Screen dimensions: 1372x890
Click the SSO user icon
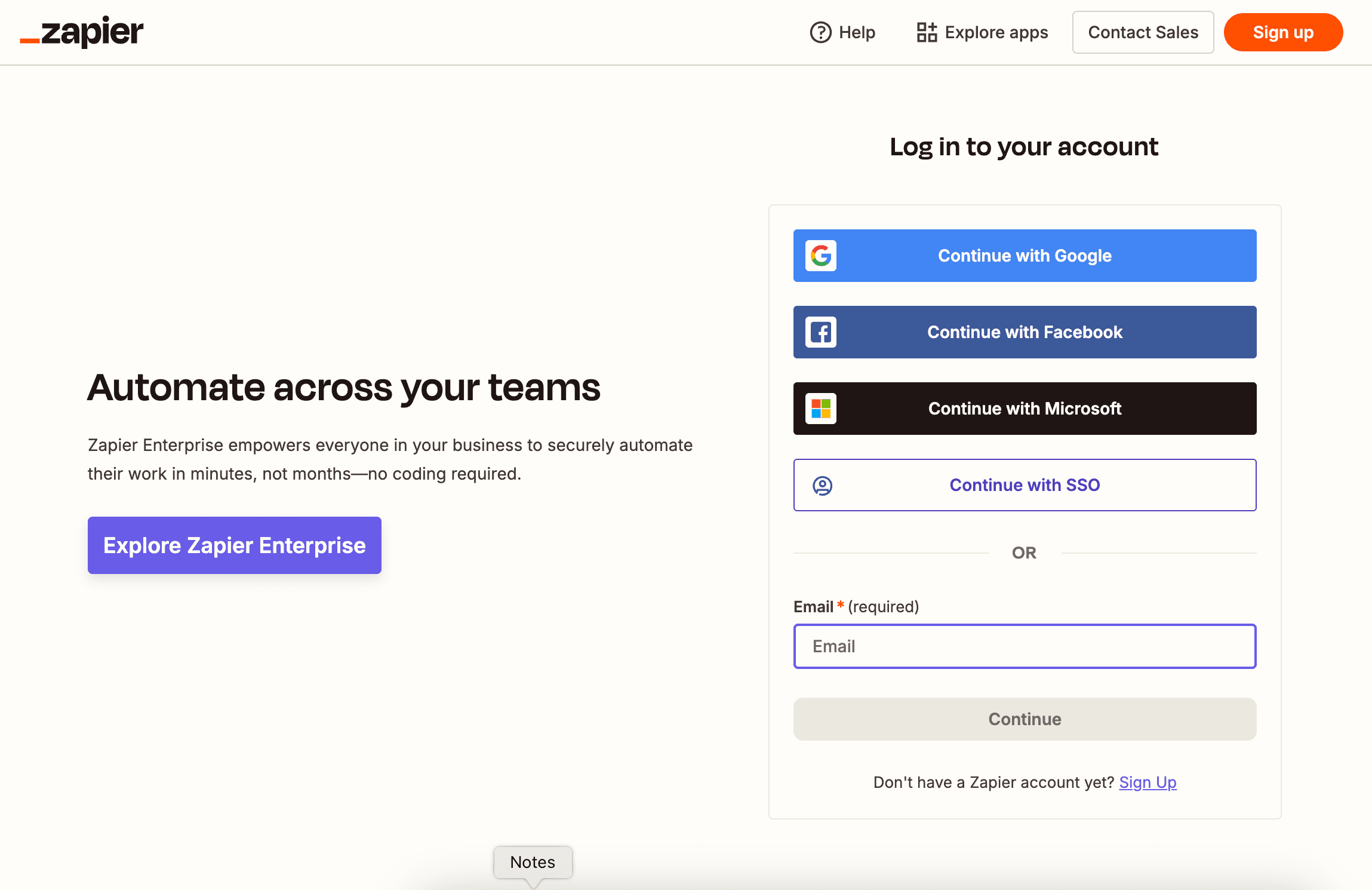(x=822, y=486)
